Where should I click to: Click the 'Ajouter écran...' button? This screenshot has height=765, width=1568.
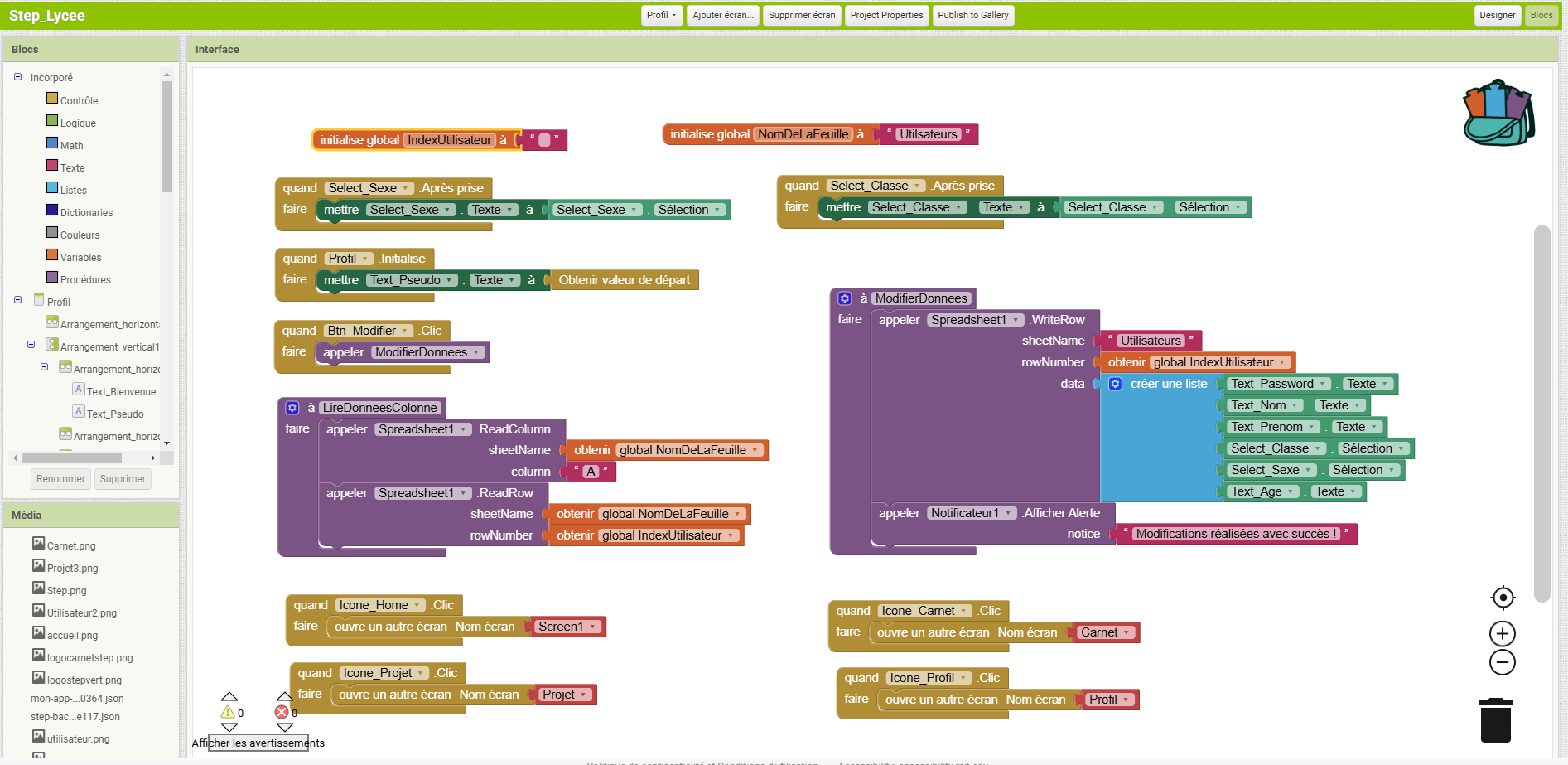point(722,15)
